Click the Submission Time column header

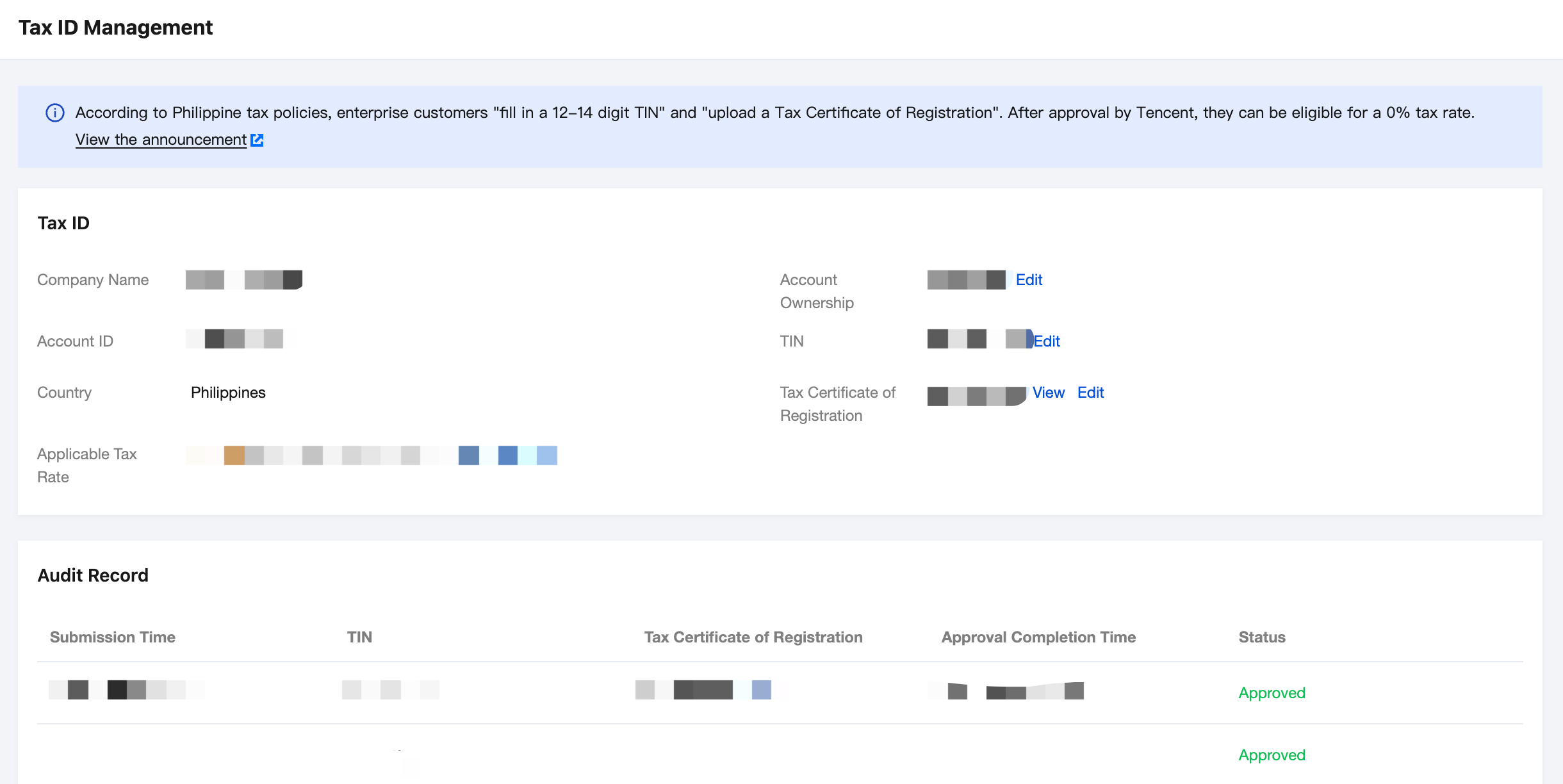[113, 637]
